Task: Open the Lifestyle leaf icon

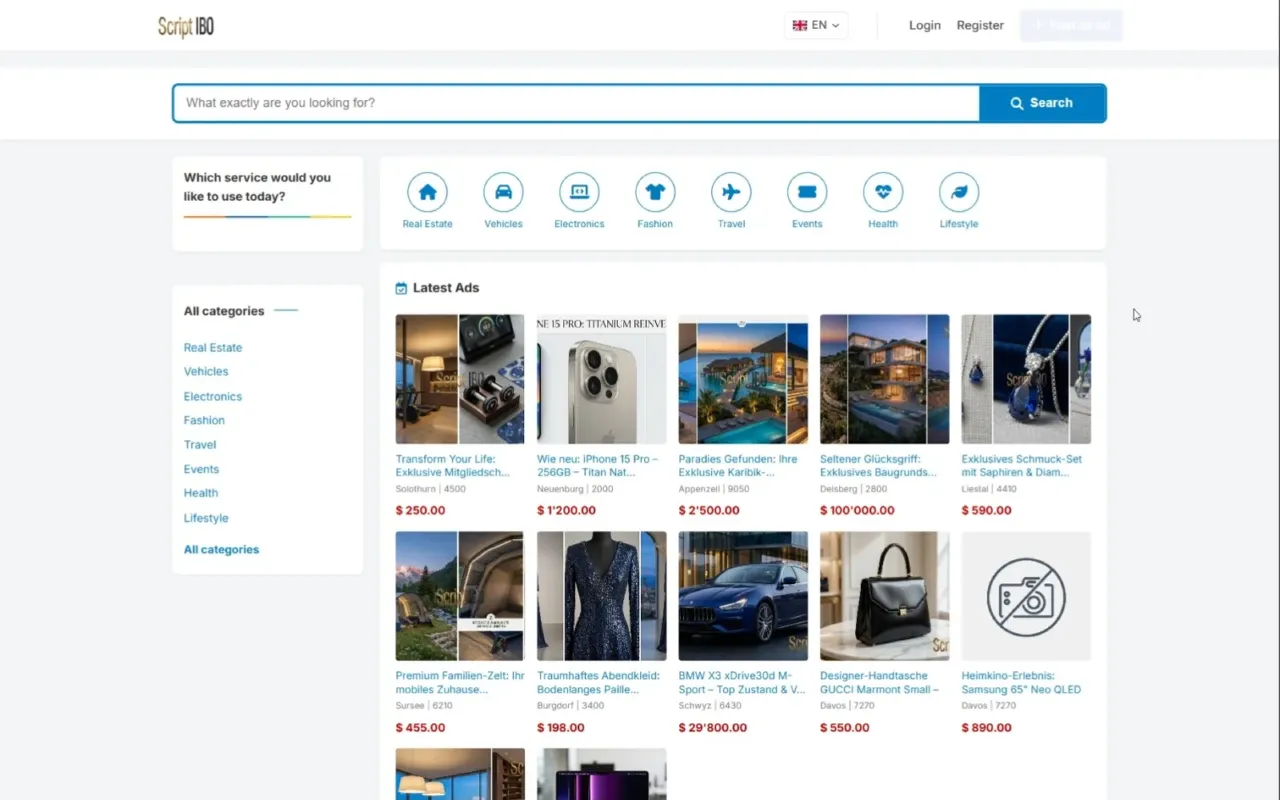Action: 959,192
